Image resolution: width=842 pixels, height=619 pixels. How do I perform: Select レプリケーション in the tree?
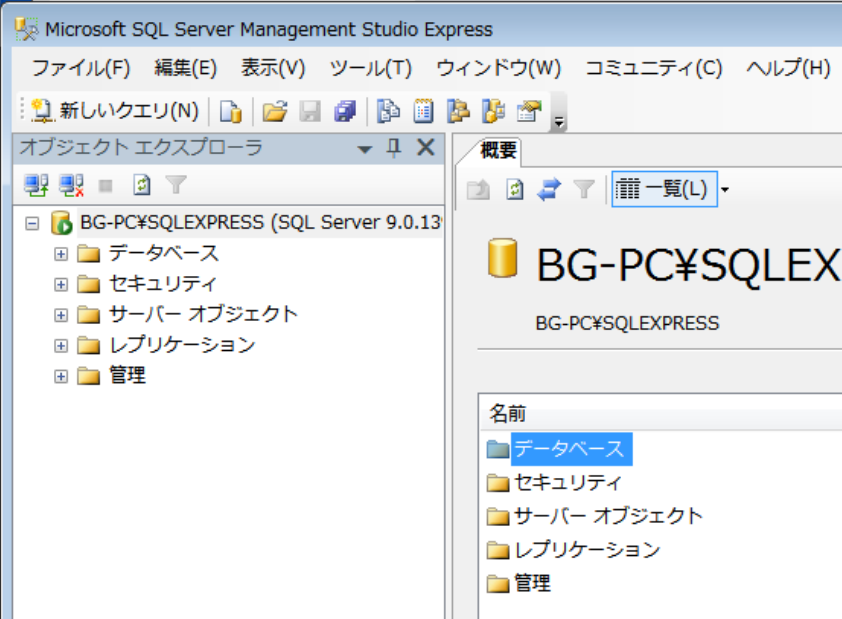click(x=182, y=345)
